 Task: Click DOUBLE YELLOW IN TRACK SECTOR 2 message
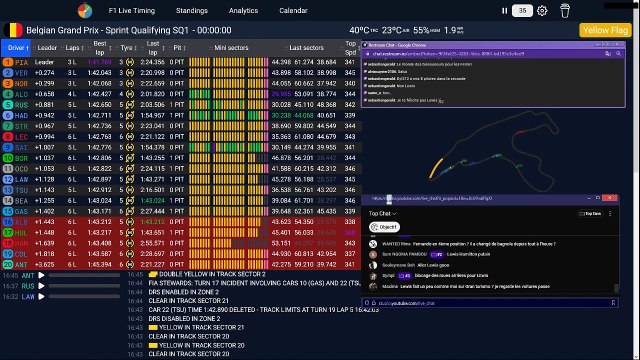pos(207,274)
